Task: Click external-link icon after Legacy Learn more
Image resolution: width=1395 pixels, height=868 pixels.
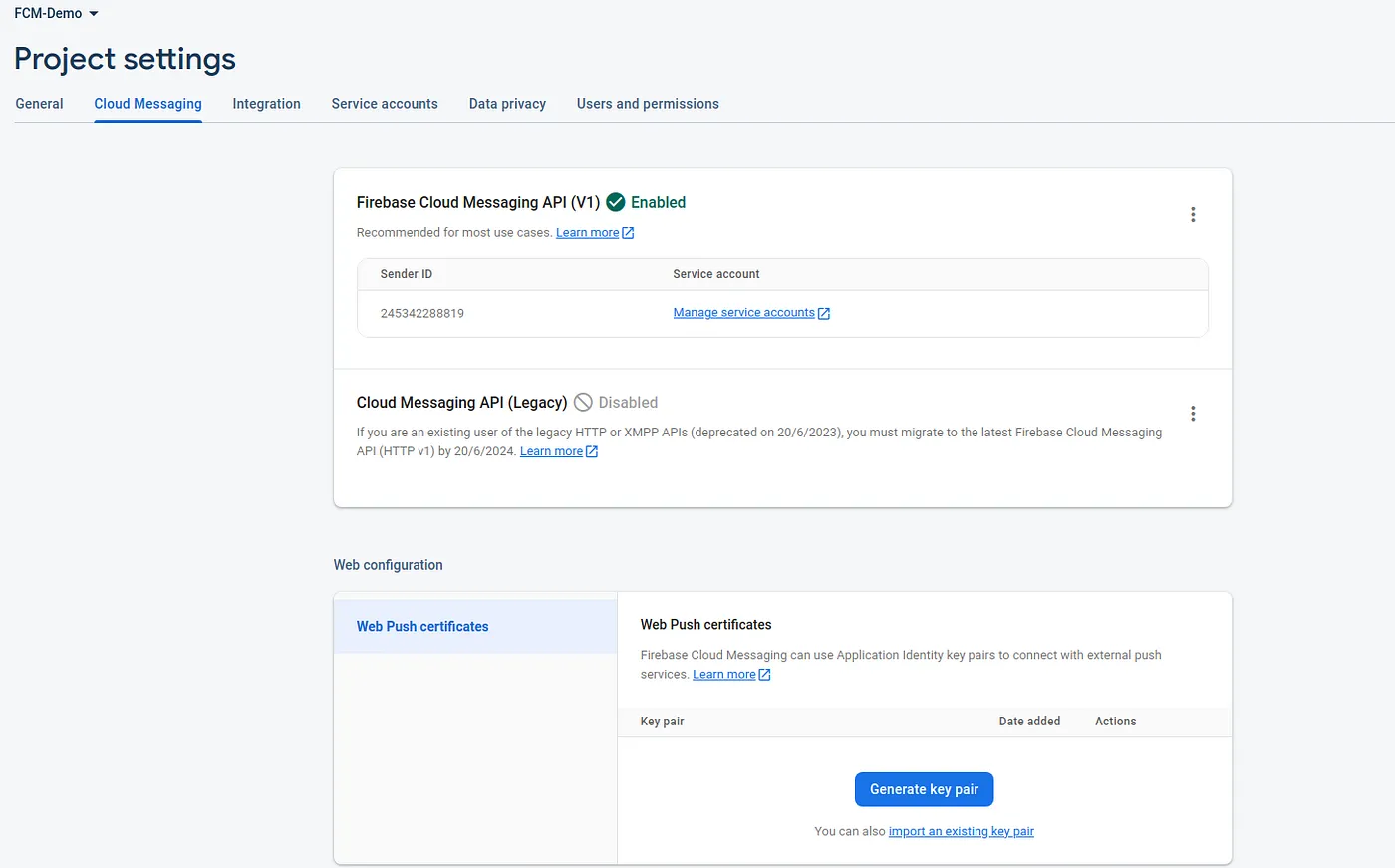Action: point(592,451)
